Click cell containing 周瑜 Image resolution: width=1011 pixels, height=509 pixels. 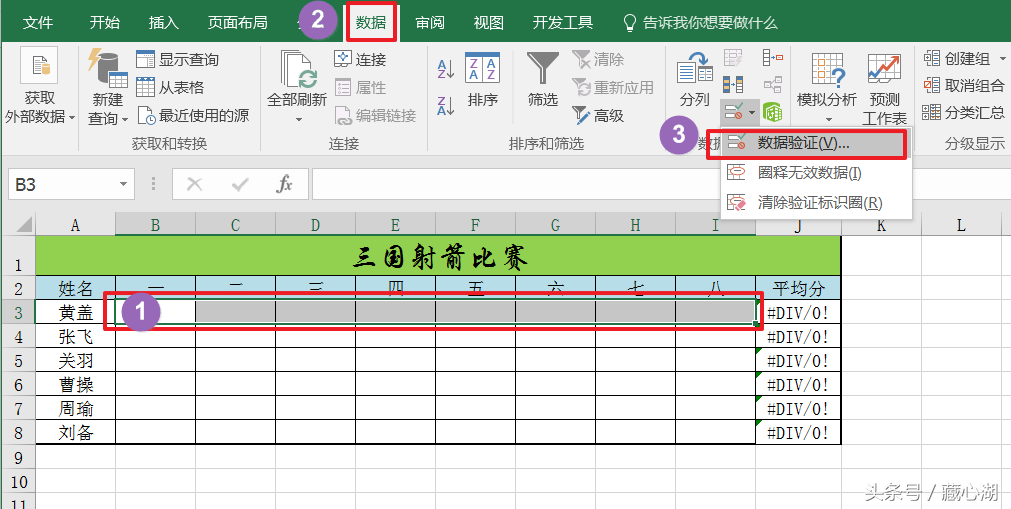click(75, 408)
